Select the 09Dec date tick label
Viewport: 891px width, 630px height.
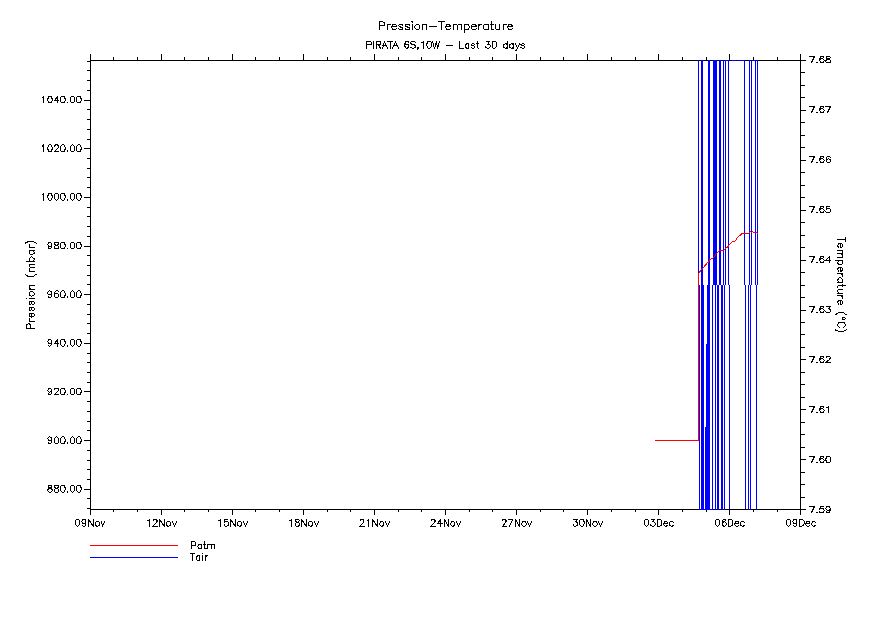tap(800, 522)
